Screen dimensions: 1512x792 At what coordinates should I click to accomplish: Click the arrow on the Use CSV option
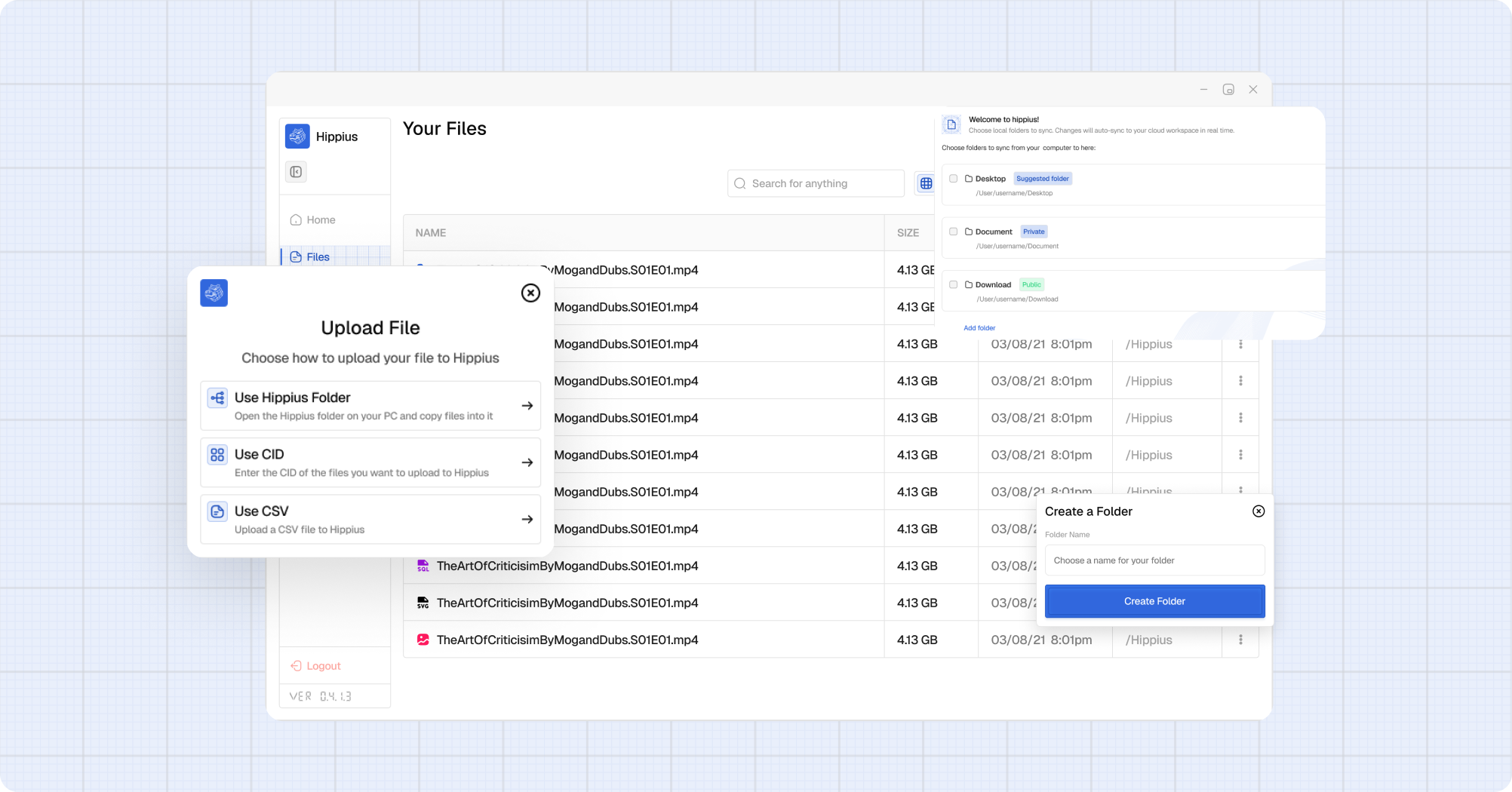tap(527, 520)
